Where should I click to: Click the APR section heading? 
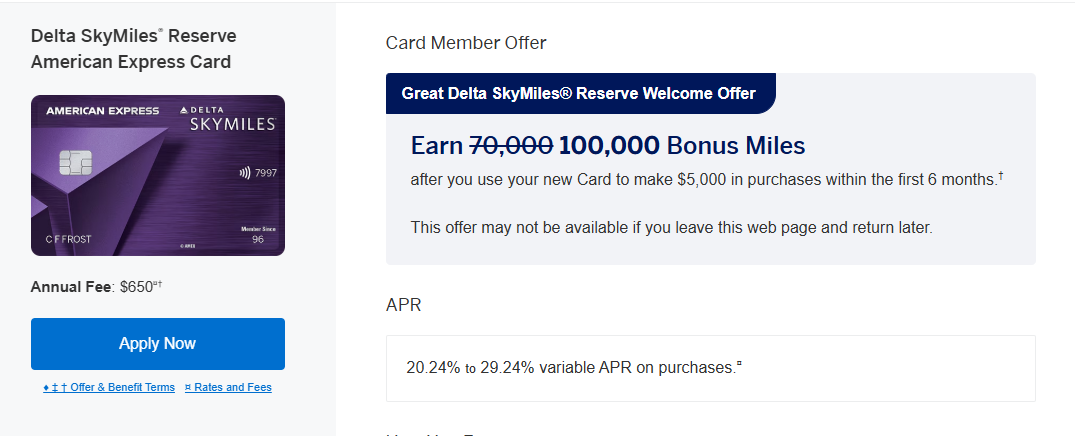pyautogui.click(x=404, y=304)
